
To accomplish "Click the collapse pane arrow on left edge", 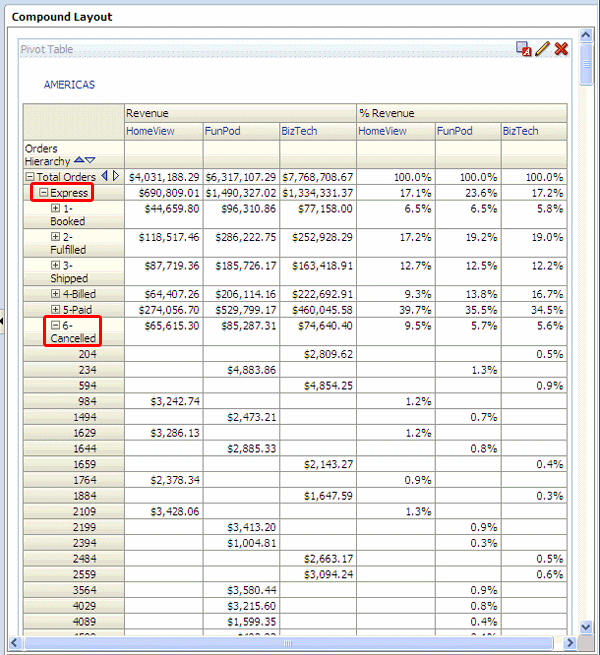I will pos(2,321).
